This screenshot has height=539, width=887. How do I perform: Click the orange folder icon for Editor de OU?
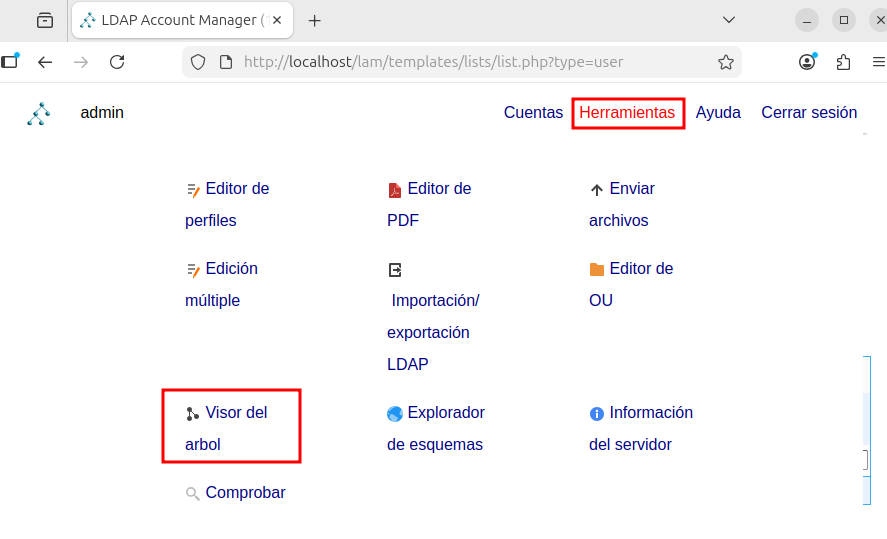(x=597, y=270)
